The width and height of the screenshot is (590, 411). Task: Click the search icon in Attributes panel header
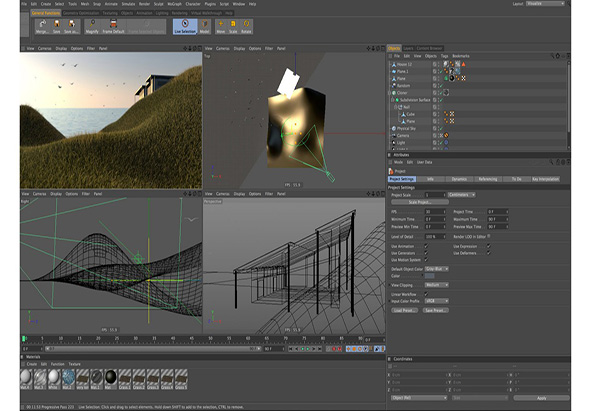coord(551,162)
